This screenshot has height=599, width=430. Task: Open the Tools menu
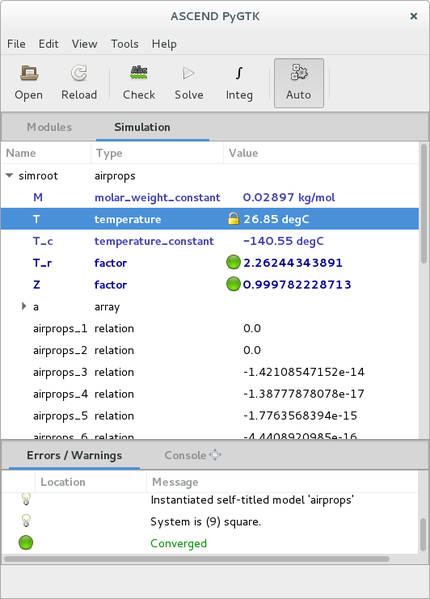[x=124, y=44]
